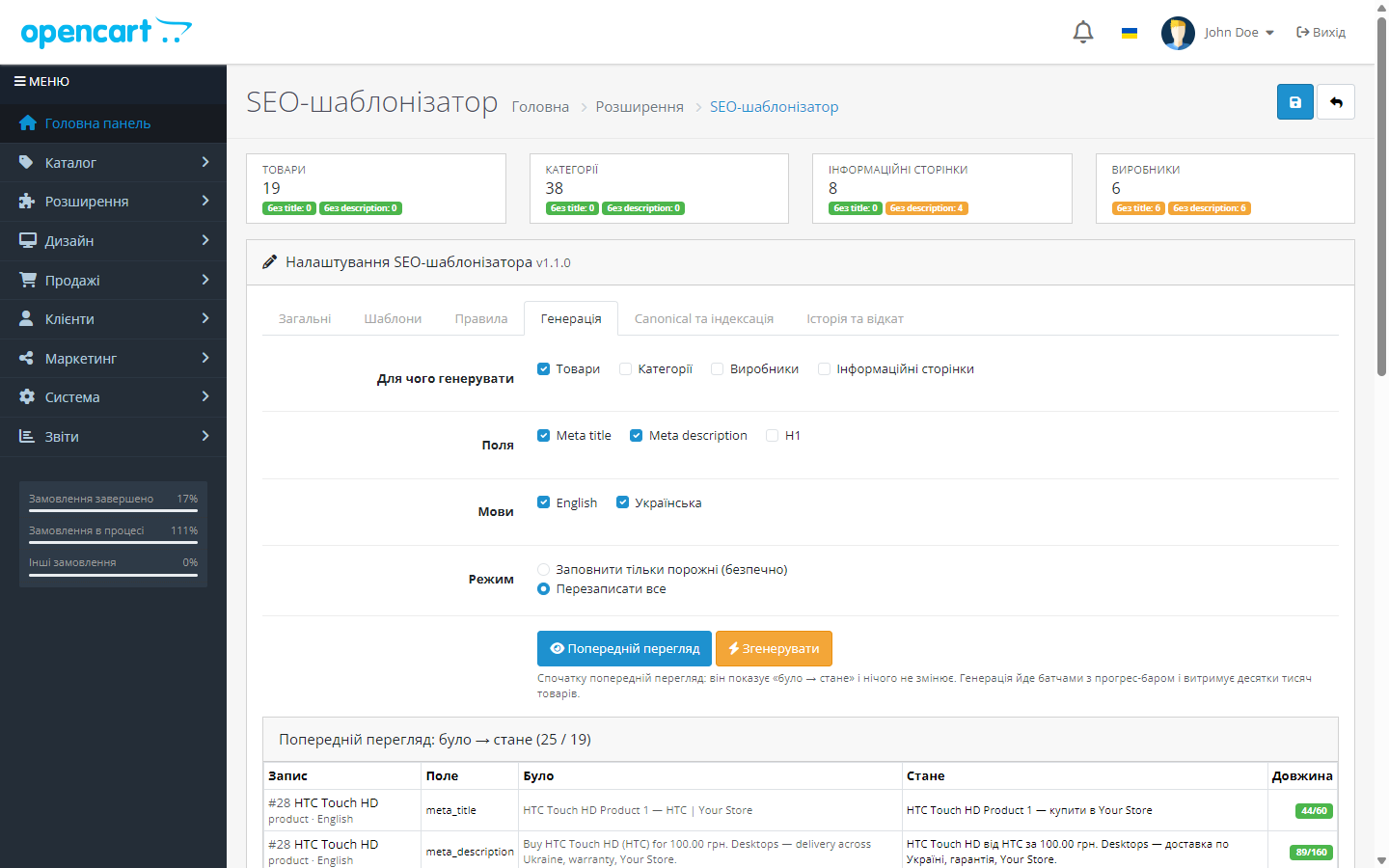The image size is (1389, 868).
Task: Uncheck the Товари checkbox
Action: 544,369
